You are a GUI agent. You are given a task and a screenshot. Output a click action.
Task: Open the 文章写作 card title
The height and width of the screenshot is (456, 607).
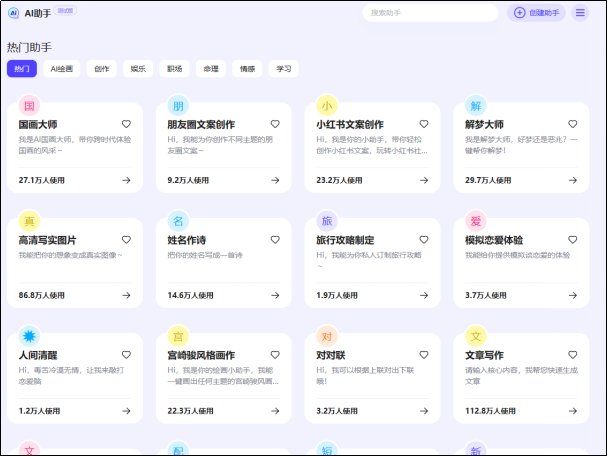[484, 355]
